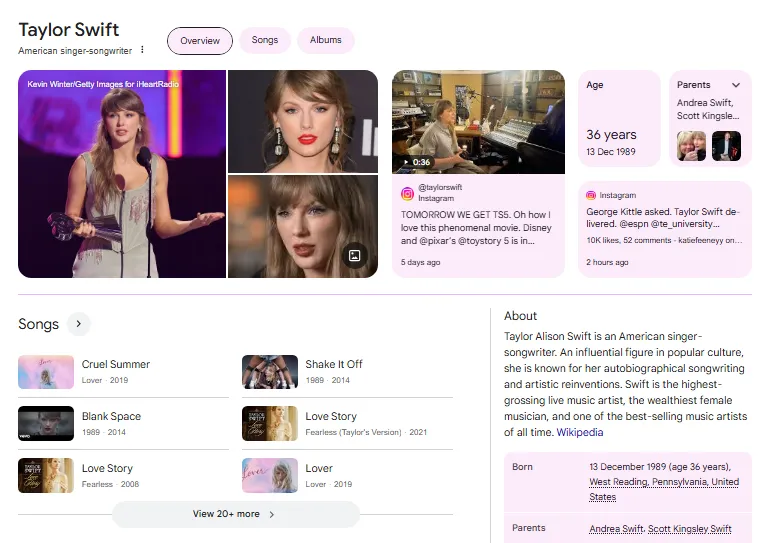The height and width of the screenshot is (543, 760).
Task: Open the image gallery icon on the photo collage
Action: pos(354,256)
